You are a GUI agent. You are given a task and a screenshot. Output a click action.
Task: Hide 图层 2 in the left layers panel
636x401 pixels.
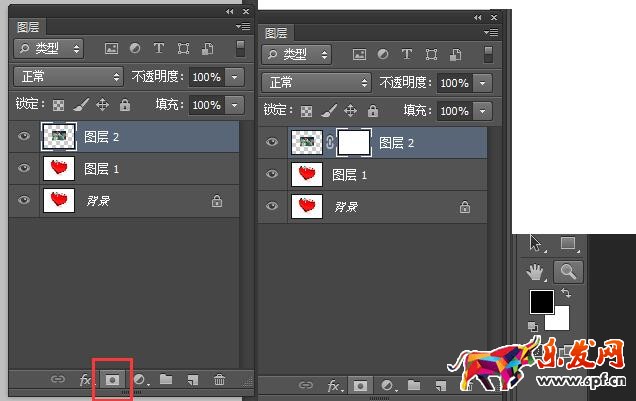pyautogui.click(x=24, y=136)
